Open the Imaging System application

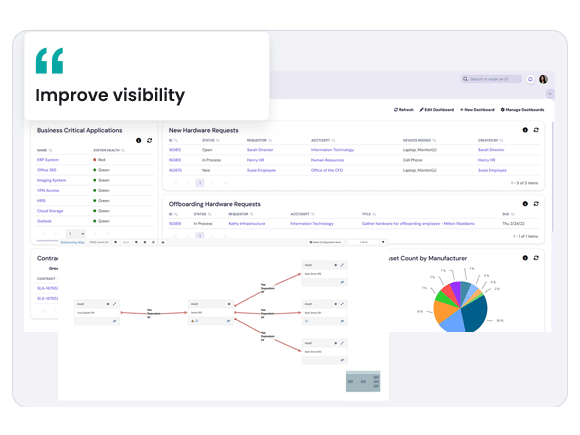click(x=51, y=180)
